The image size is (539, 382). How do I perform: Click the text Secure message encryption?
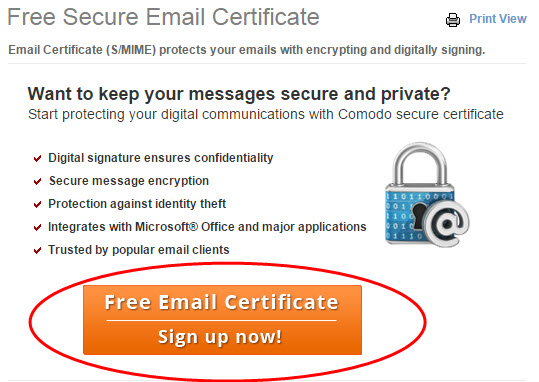click(x=129, y=181)
